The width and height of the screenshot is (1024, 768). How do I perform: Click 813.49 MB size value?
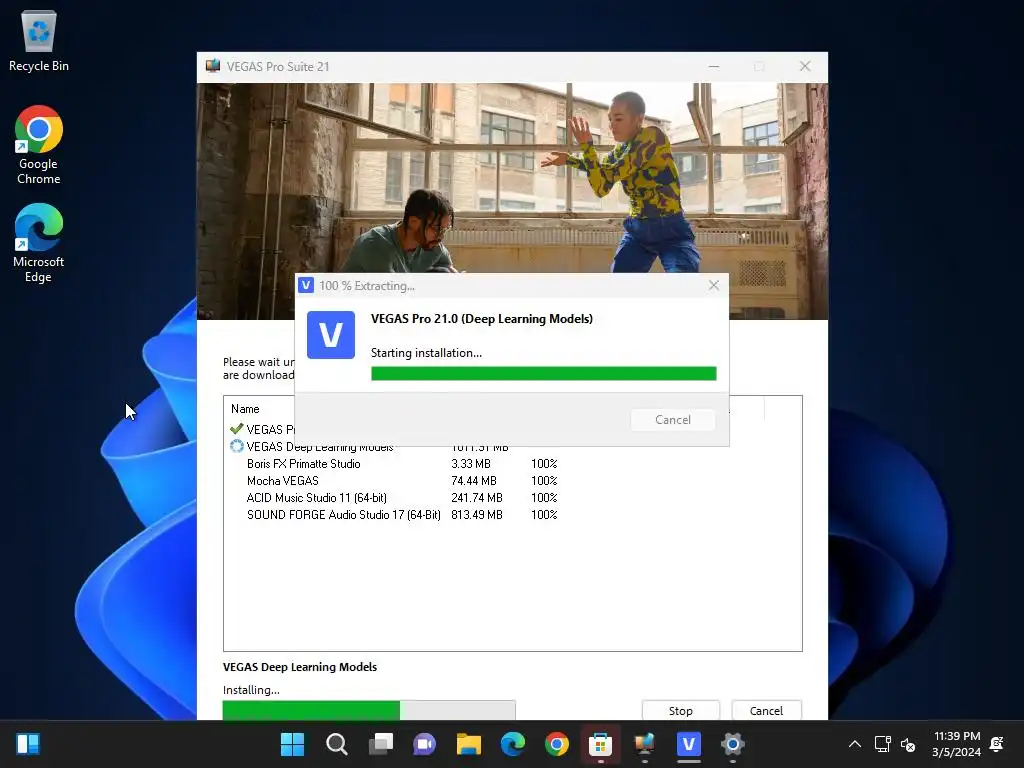(x=477, y=515)
